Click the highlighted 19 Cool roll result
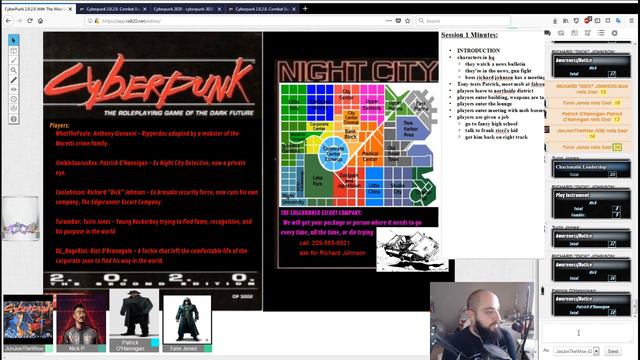This screenshot has height=360, width=640. 617,147
